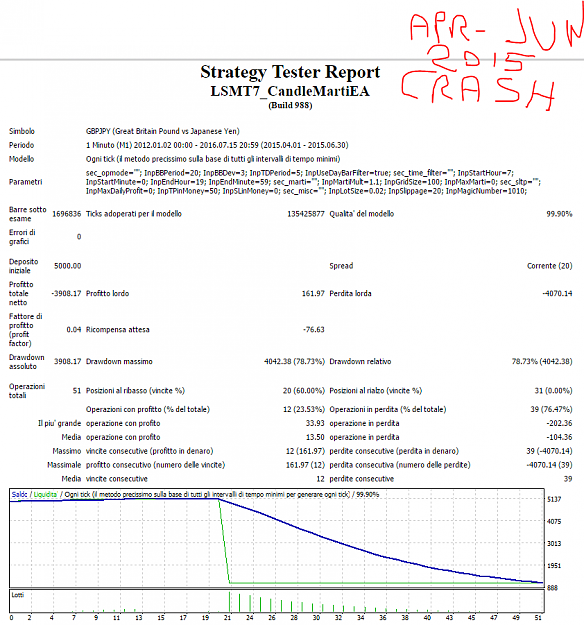Click the 'Modello' label
This screenshot has width=584, height=625.
pyautogui.click(x=22, y=159)
